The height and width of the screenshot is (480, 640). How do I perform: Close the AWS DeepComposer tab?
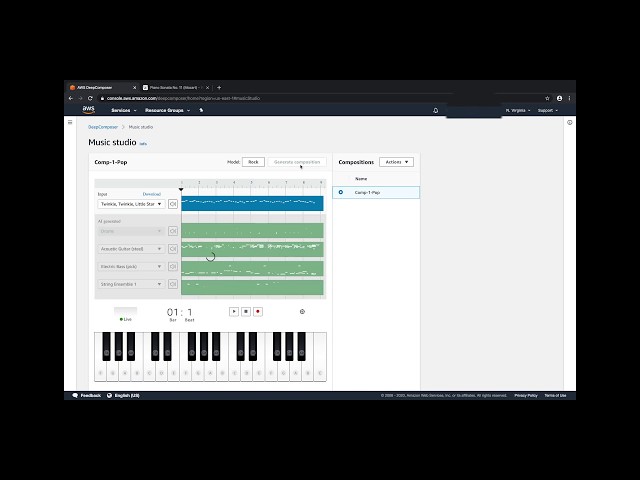pos(135,87)
